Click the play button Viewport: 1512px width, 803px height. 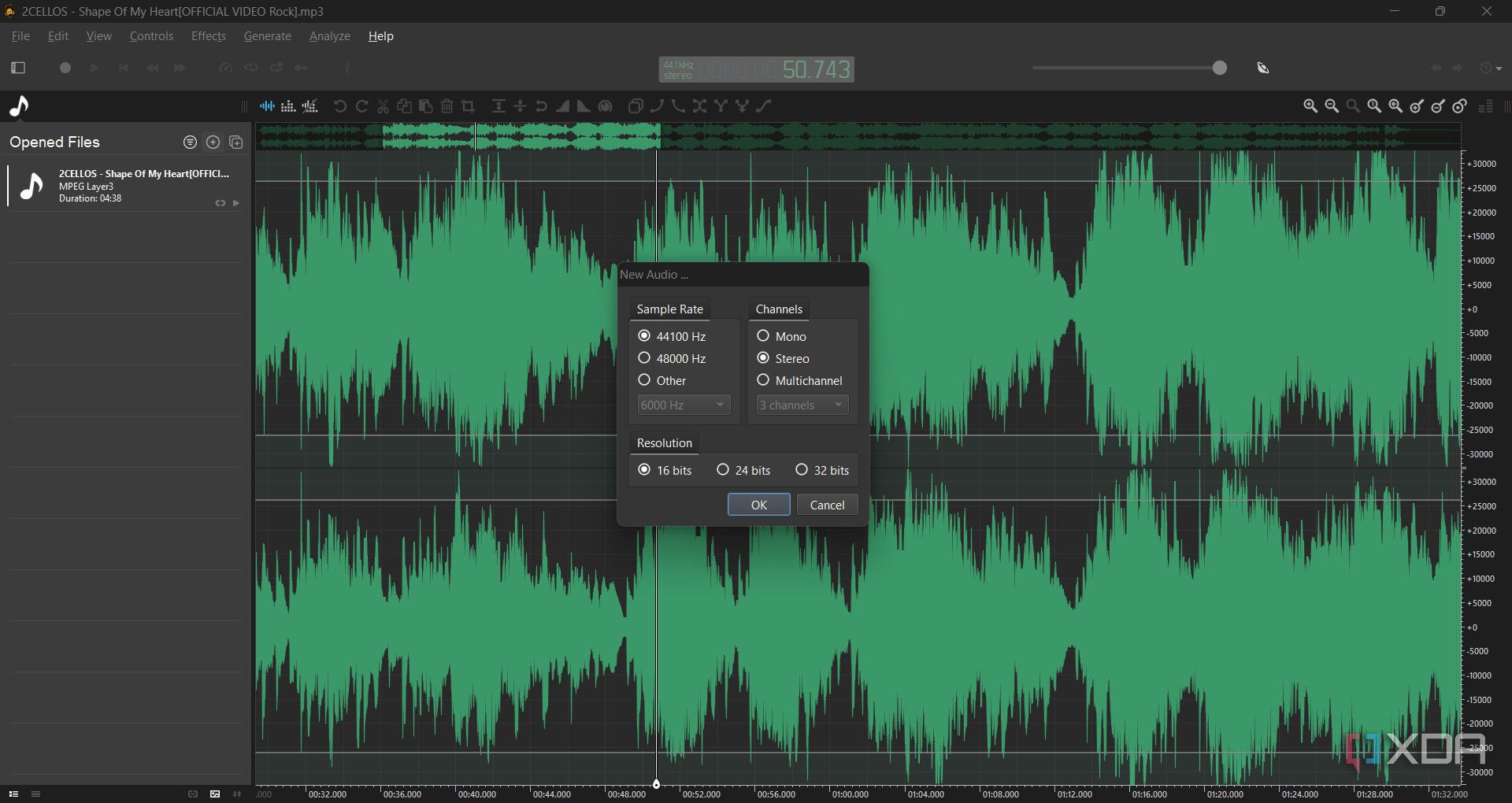(x=94, y=68)
